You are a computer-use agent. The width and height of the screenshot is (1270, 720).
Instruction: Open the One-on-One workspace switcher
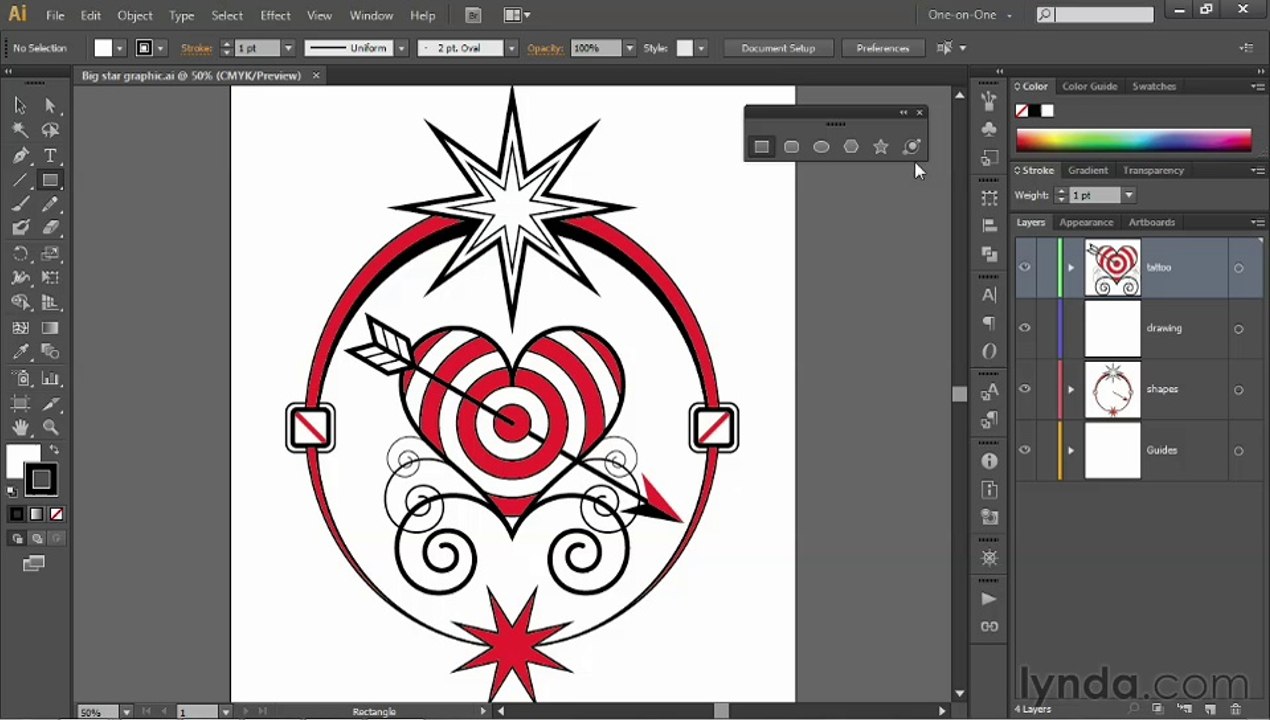click(x=970, y=15)
